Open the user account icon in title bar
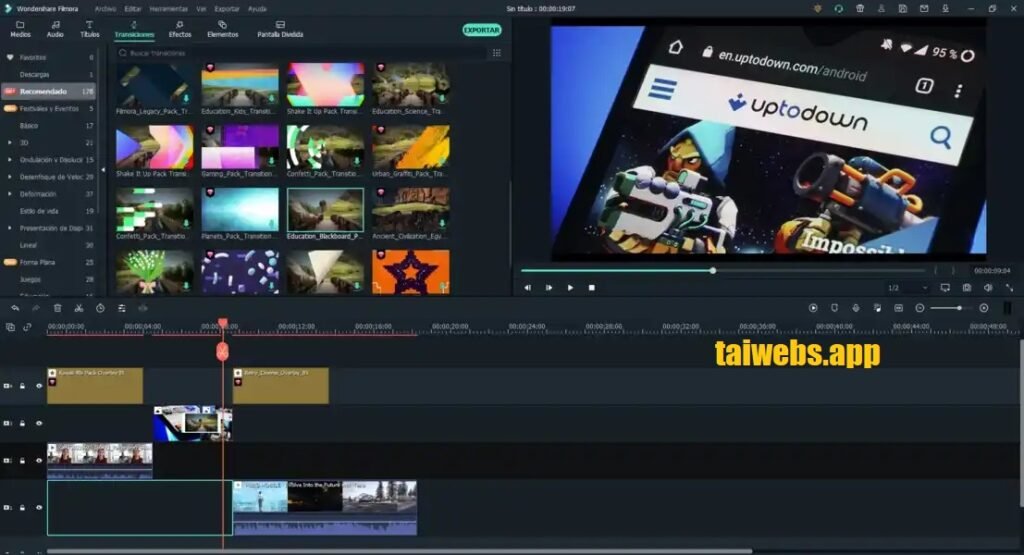 pyautogui.click(x=881, y=8)
